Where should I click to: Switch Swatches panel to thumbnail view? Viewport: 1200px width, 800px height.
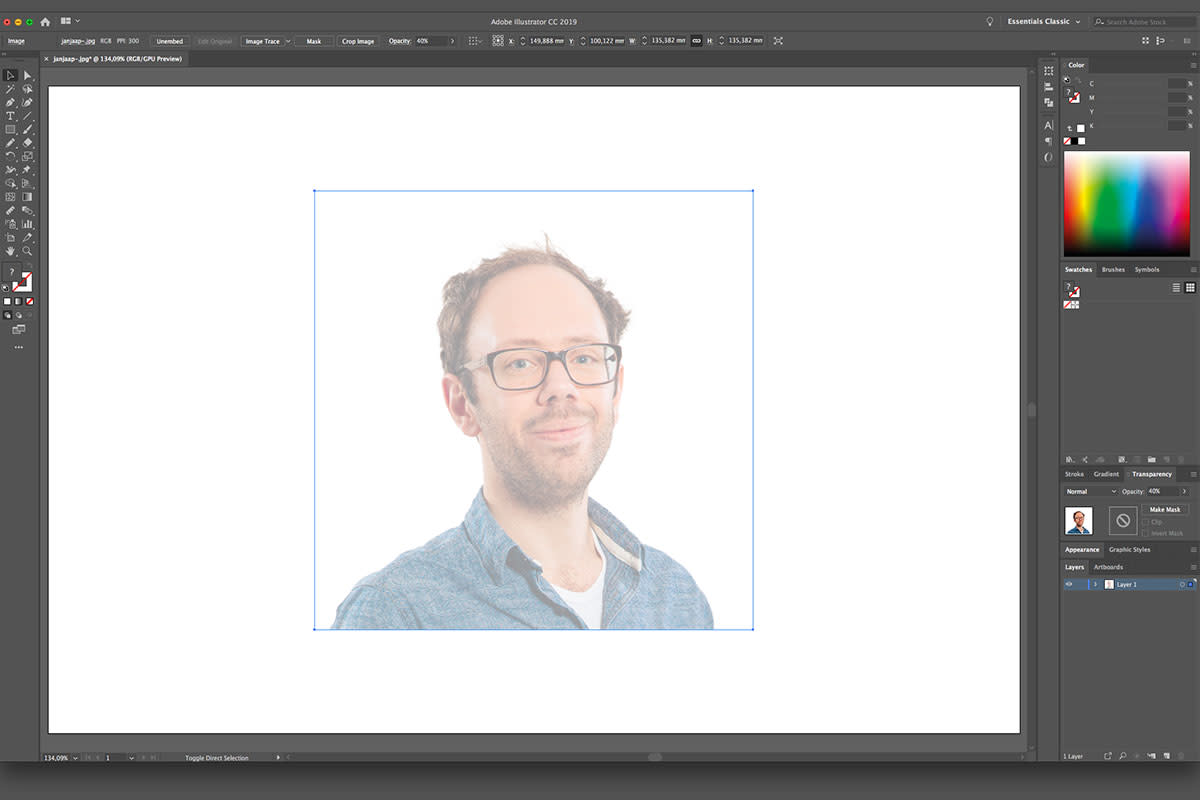(x=1190, y=287)
